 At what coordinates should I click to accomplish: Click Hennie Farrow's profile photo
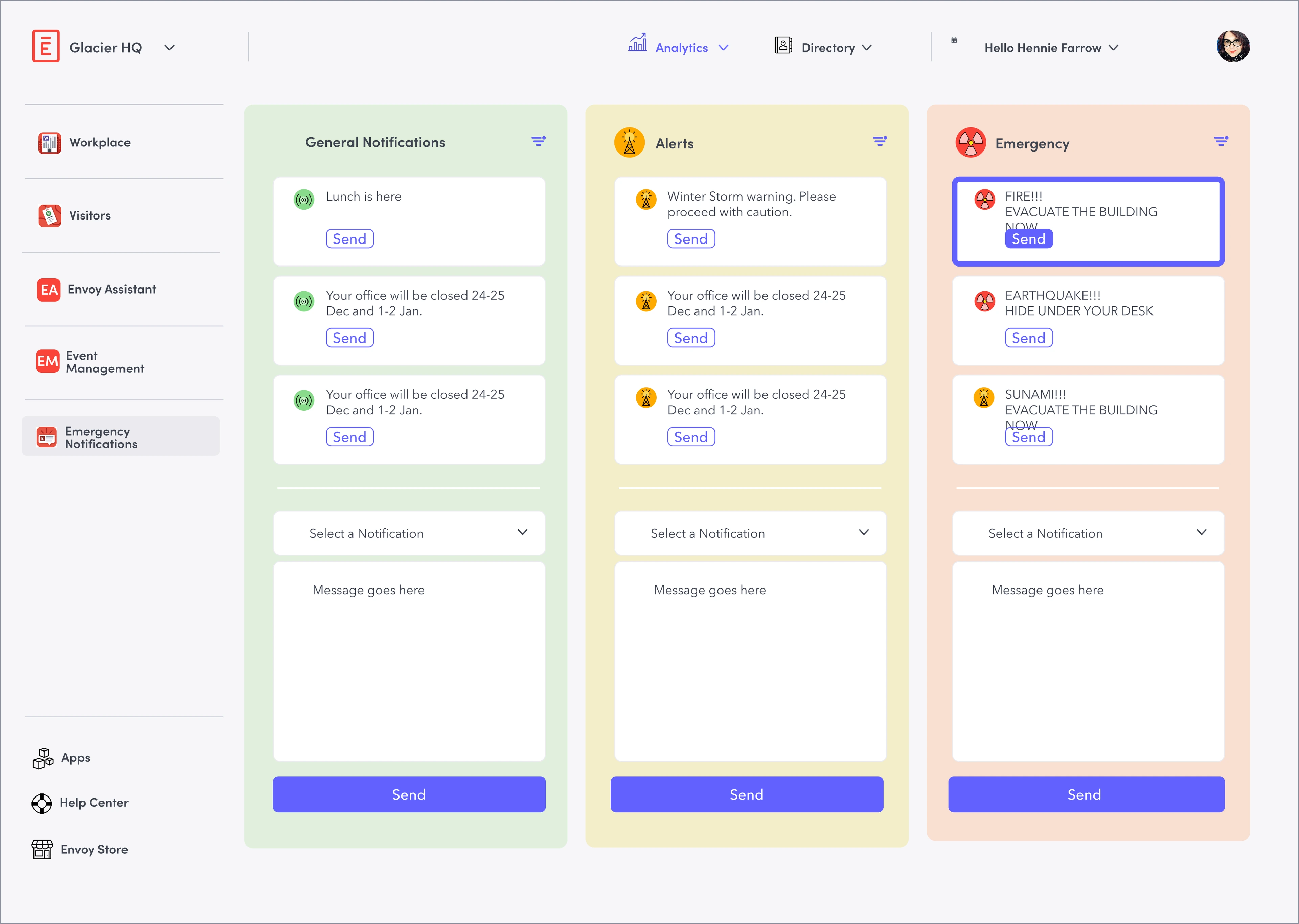pos(1233,46)
